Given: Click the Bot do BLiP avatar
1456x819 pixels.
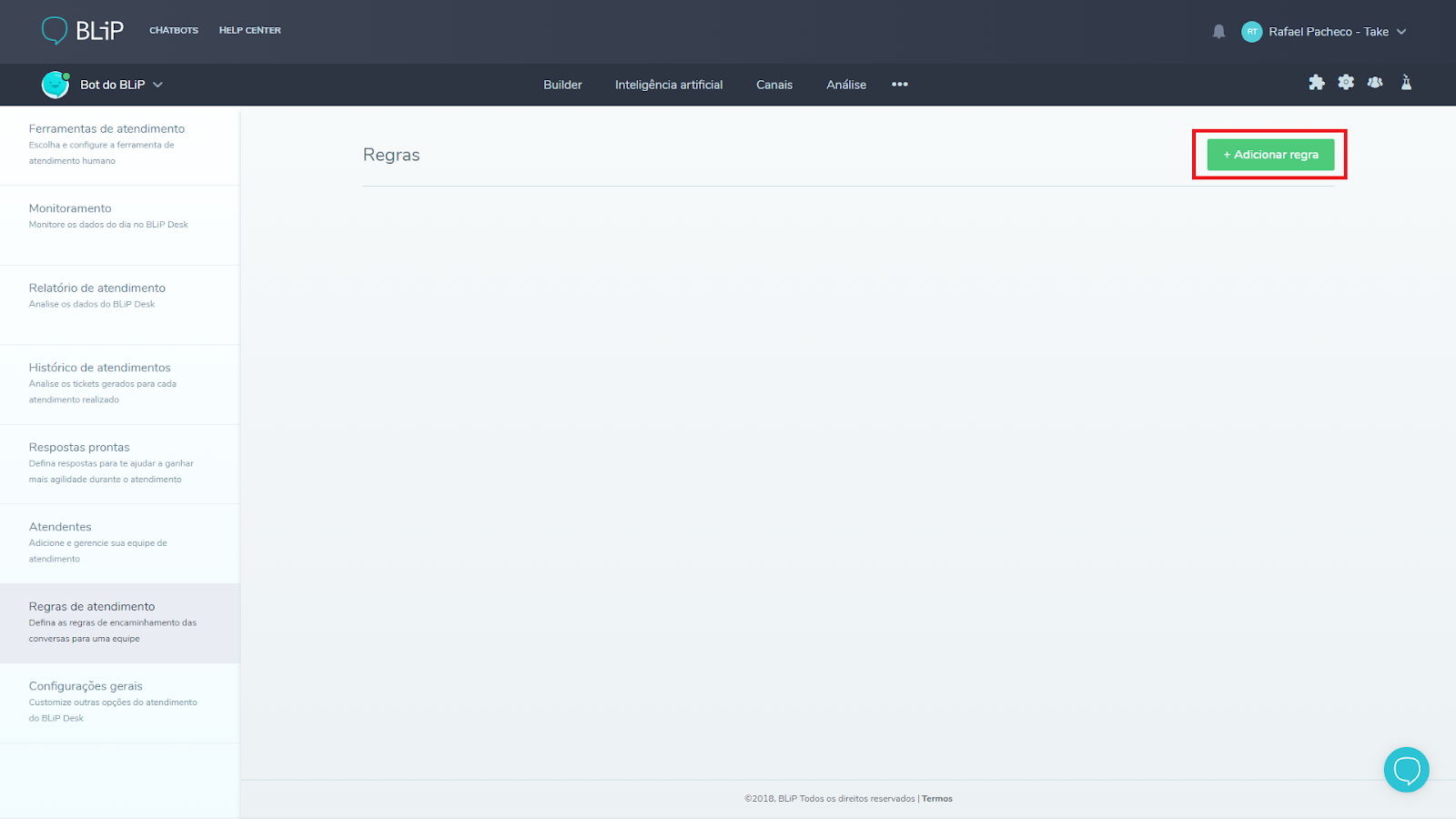Looking at the screenshot, I should 56,85.
